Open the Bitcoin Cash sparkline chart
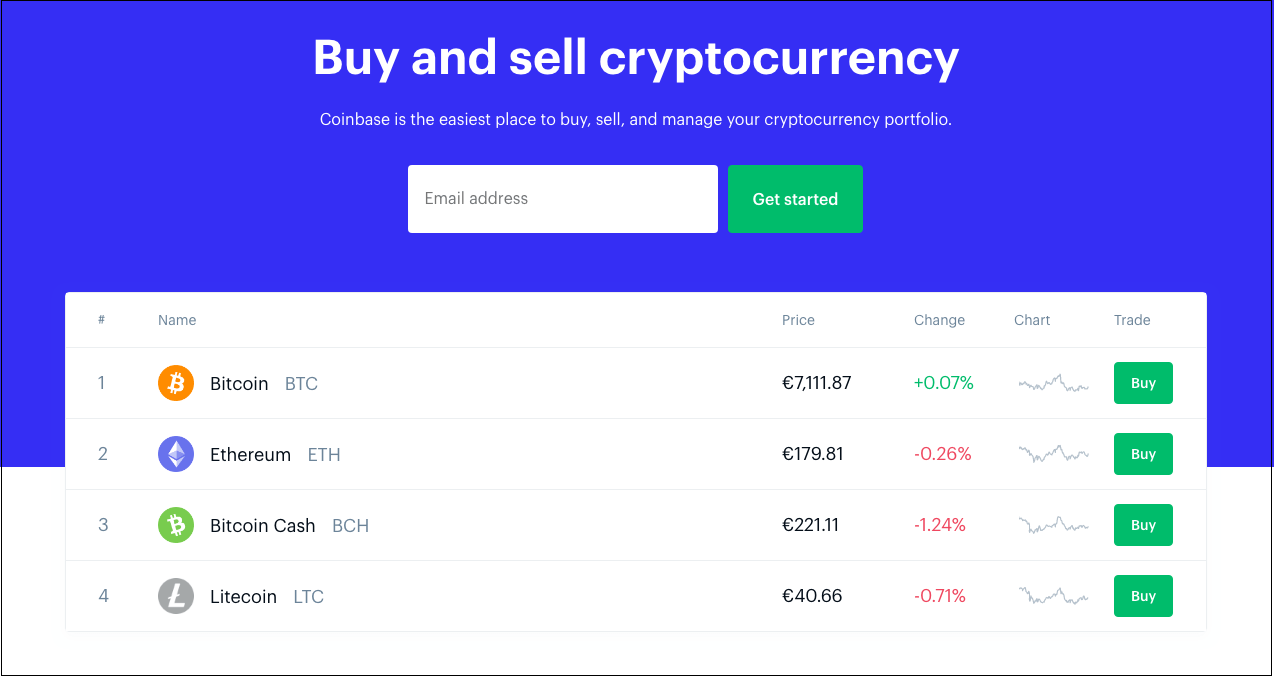This screenshot has height=677, width=1274. 1053,525
